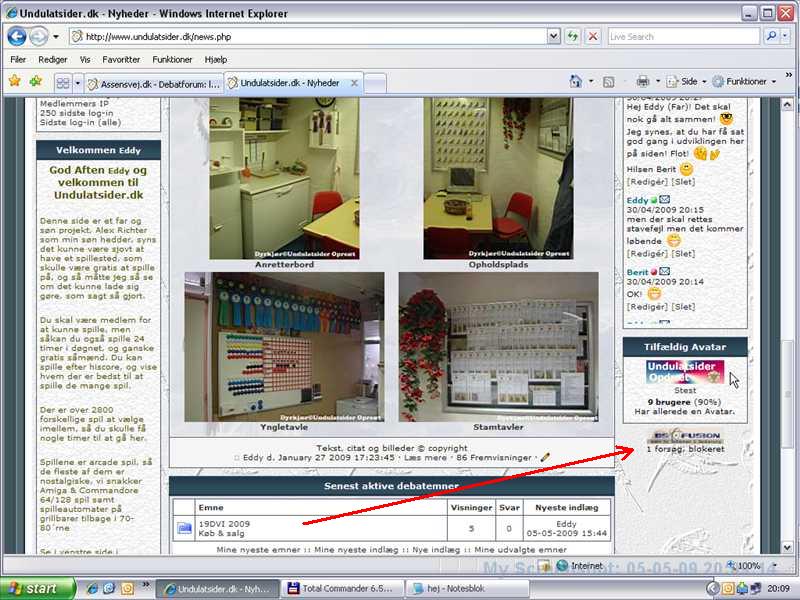Open Favorites Center star icon
The width and height of the screenshot is (800, 600).
tap(15, 81)
